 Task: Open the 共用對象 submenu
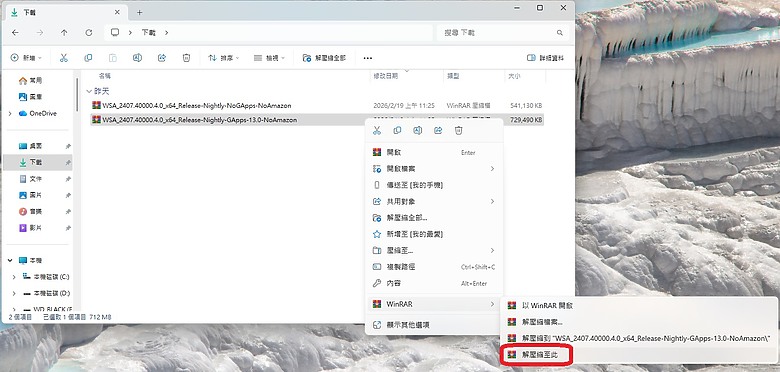434,201
